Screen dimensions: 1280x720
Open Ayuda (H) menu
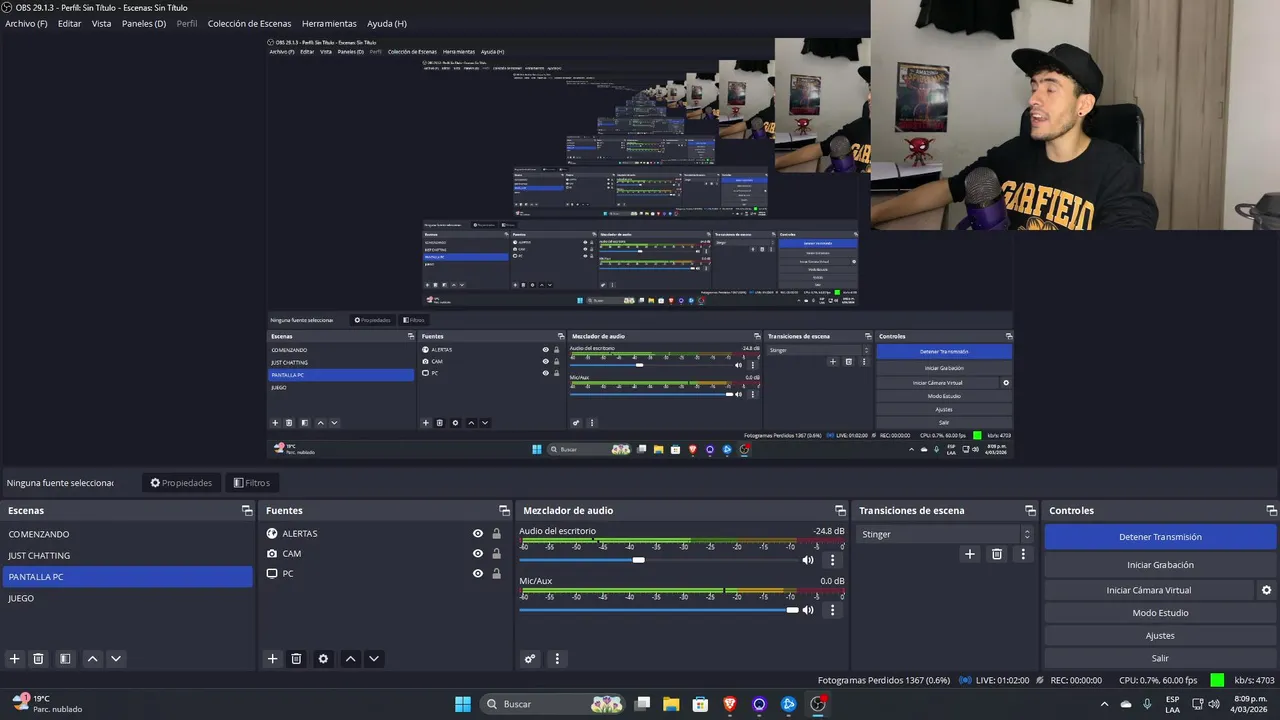pos(387,23)
